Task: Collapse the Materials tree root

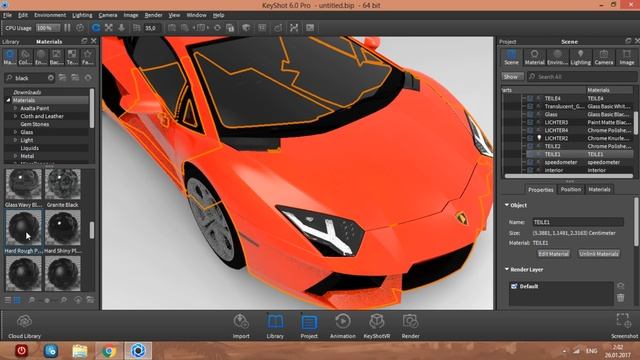Action: [8, 100]
